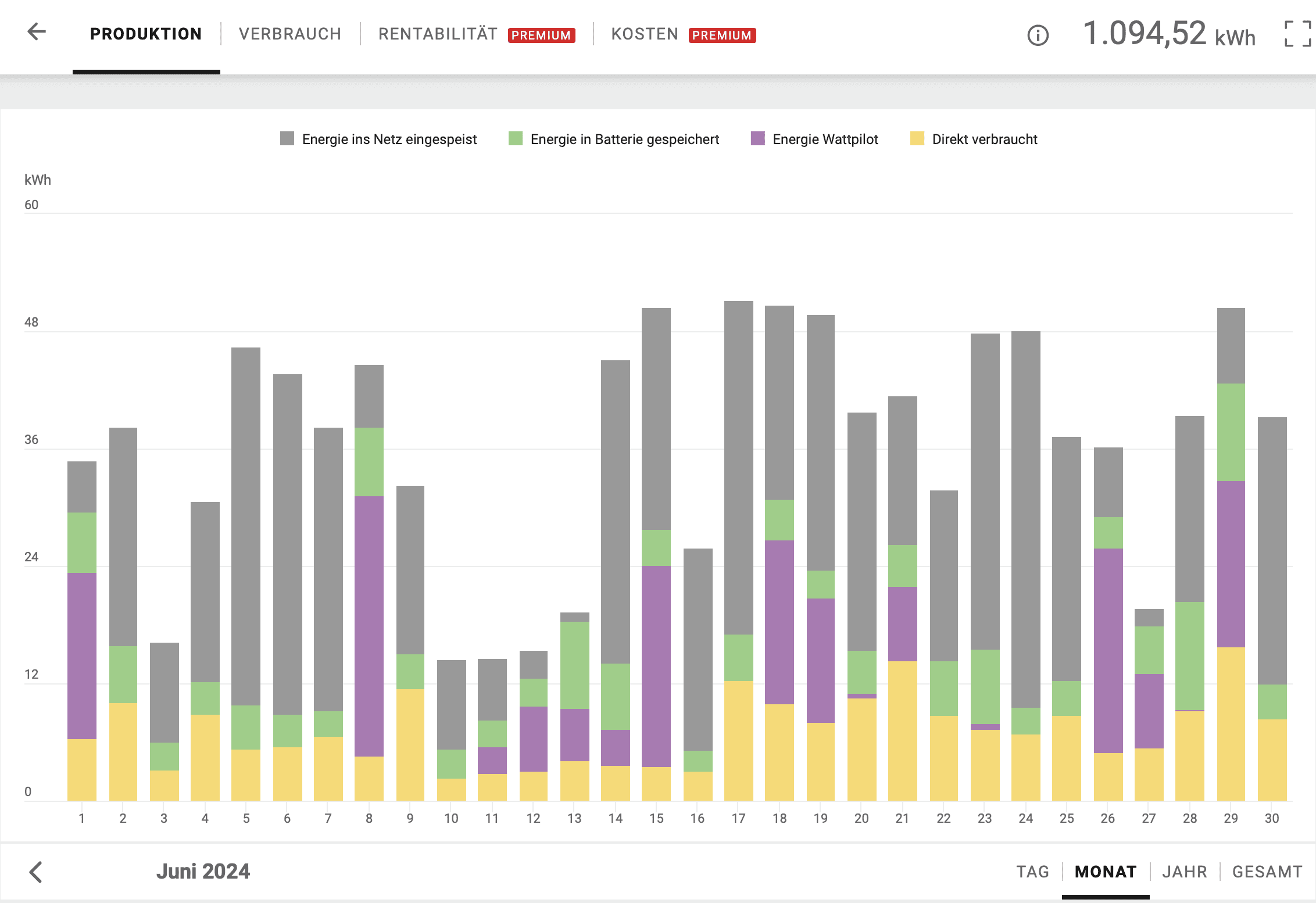Switch to the VERBRAUCH tab
This screenshot has height=903, width=1316.
pos(290,34)
